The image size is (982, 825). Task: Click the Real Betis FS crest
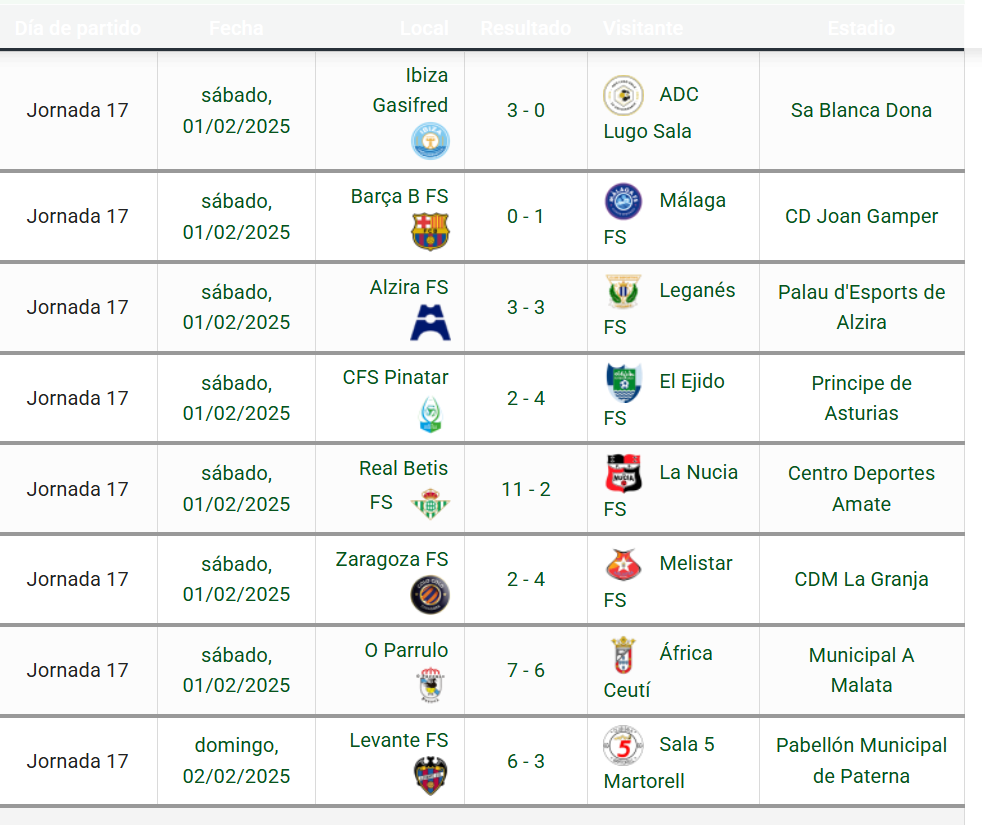coord(430,504)
